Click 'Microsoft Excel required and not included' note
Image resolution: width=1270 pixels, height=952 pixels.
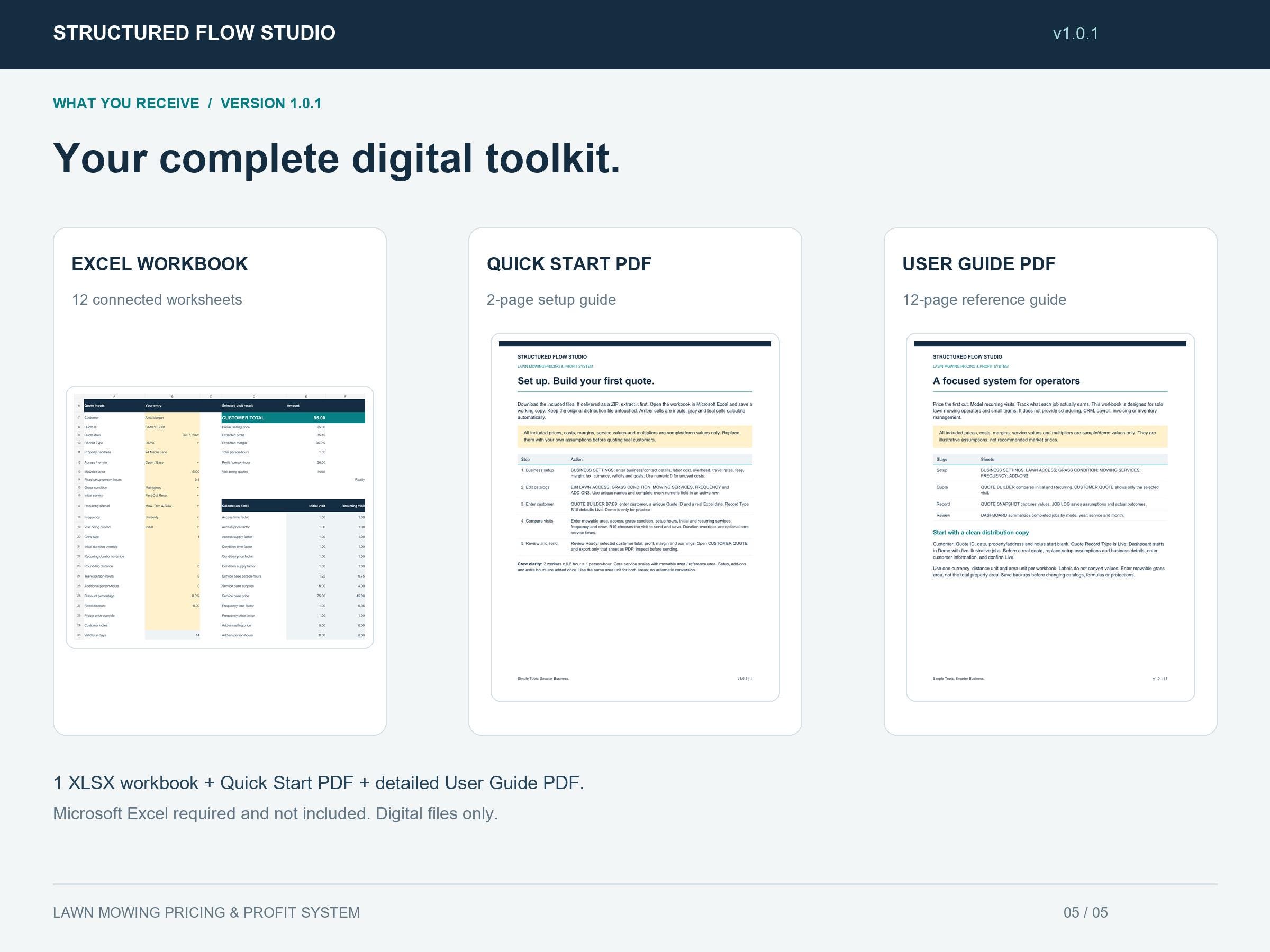tap(276, 814)
